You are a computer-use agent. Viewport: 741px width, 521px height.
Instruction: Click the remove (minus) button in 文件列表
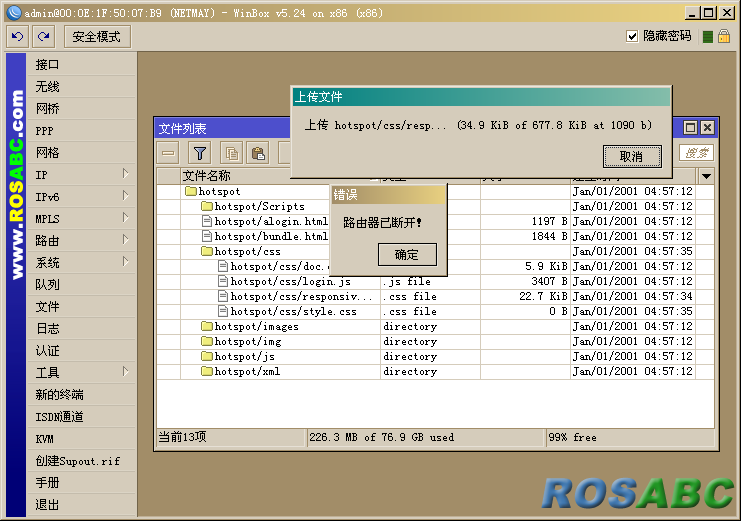168,153
